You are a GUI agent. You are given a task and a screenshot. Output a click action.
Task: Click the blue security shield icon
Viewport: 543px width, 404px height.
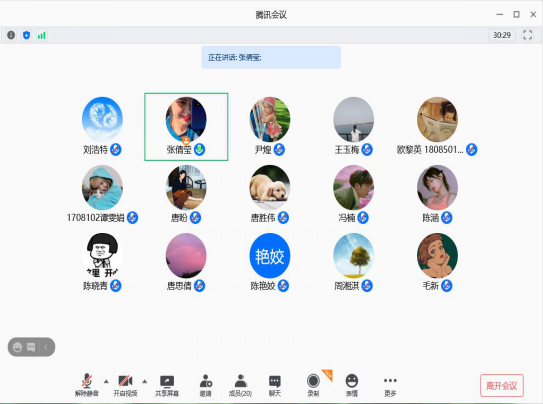[x=26, y=35]
